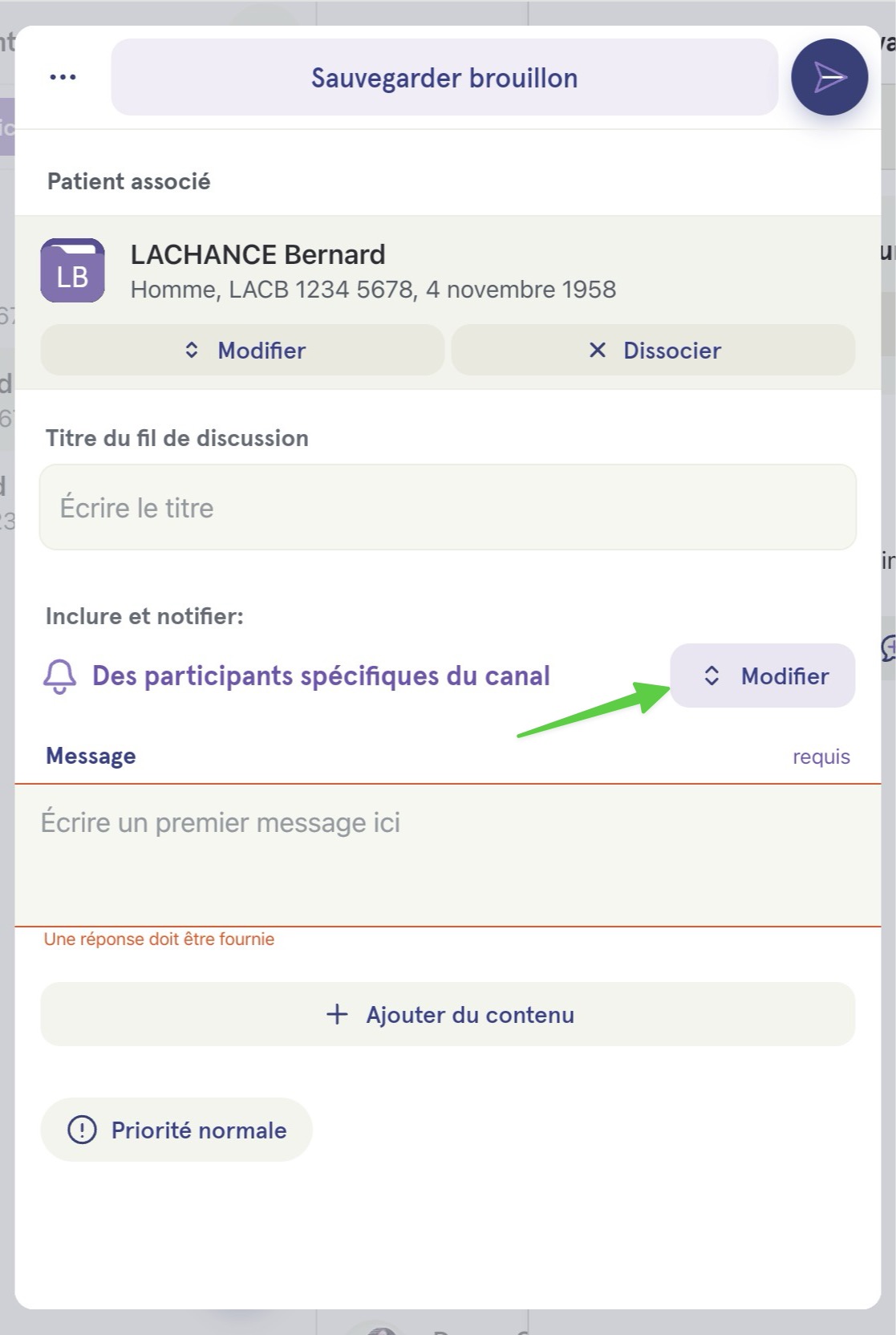Save draft with Sauvegarder brouillon
The height and width of the screenshot is (1335, 896).
click(444, 77)
